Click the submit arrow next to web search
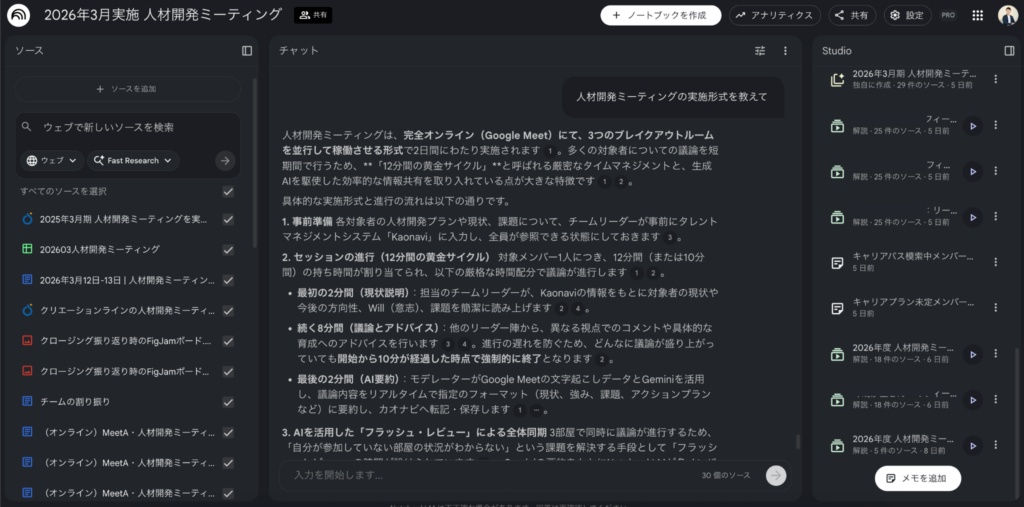 [x=225, y=160]
